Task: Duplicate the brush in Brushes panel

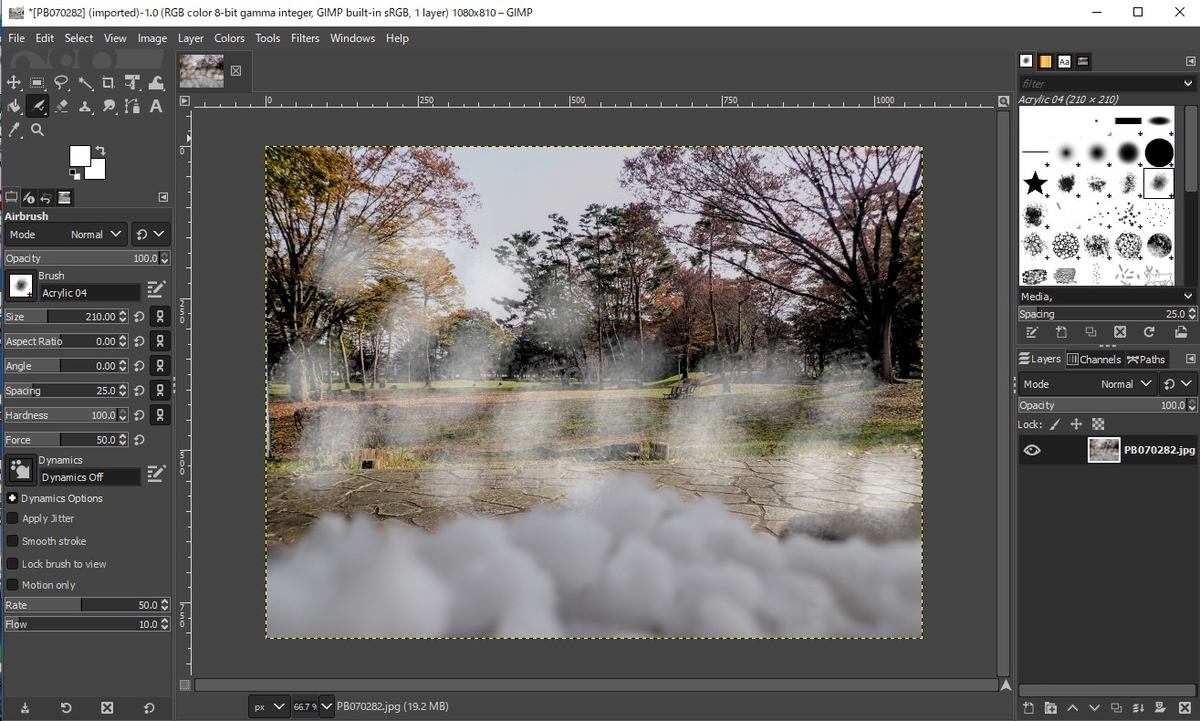Action: [x=1090, y=332]
